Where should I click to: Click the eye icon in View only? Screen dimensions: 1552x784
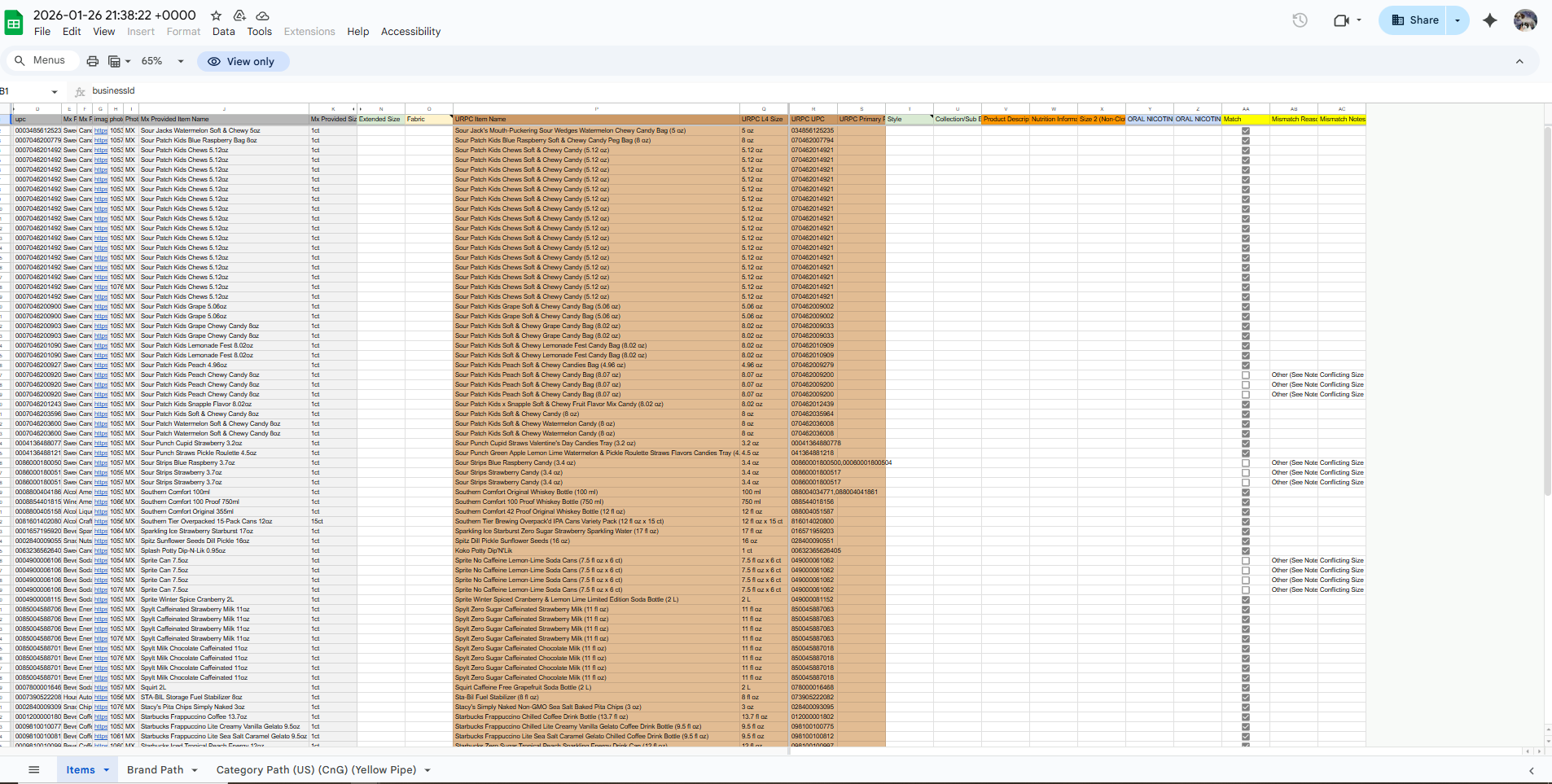214,62
